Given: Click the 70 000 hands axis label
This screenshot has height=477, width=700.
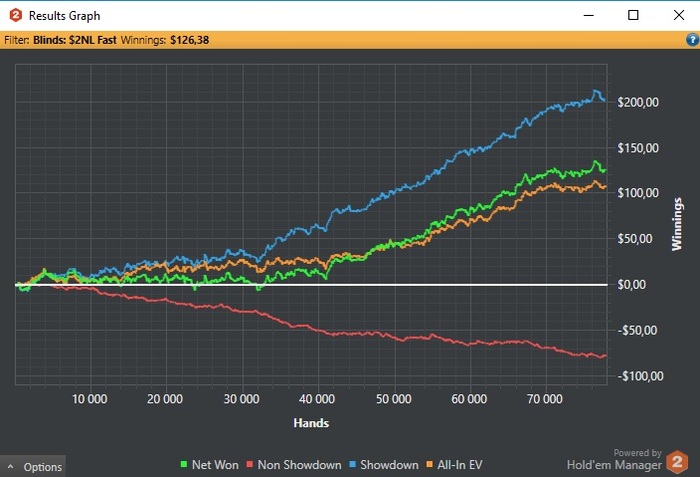Looking at the screenshot, I should pos(545,399).
